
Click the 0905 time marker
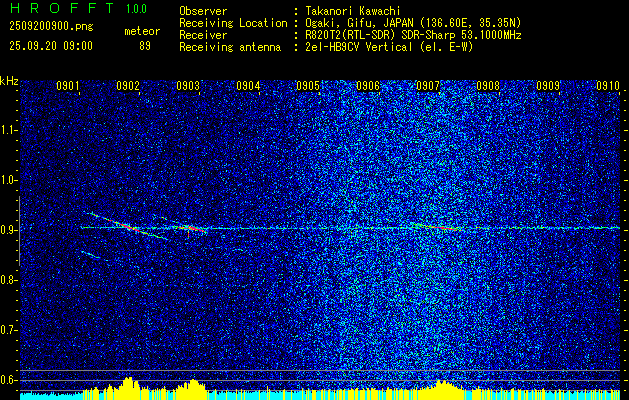[x=308, y=85]
